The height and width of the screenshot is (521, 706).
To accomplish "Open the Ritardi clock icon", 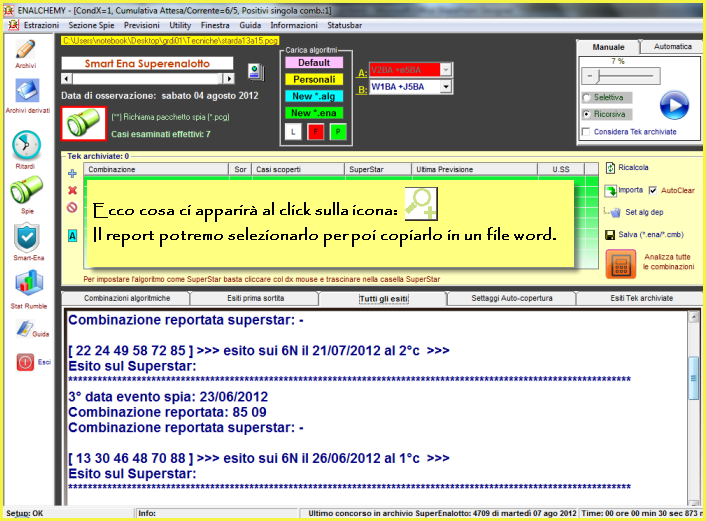I will coord(26,145).
